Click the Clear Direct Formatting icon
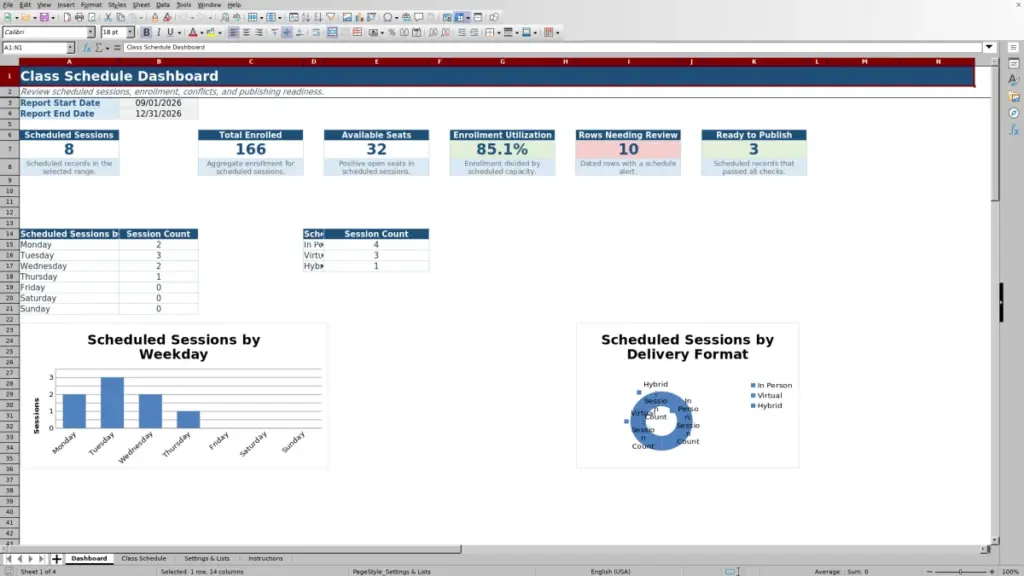1024x576 pixels. (167, 17)
